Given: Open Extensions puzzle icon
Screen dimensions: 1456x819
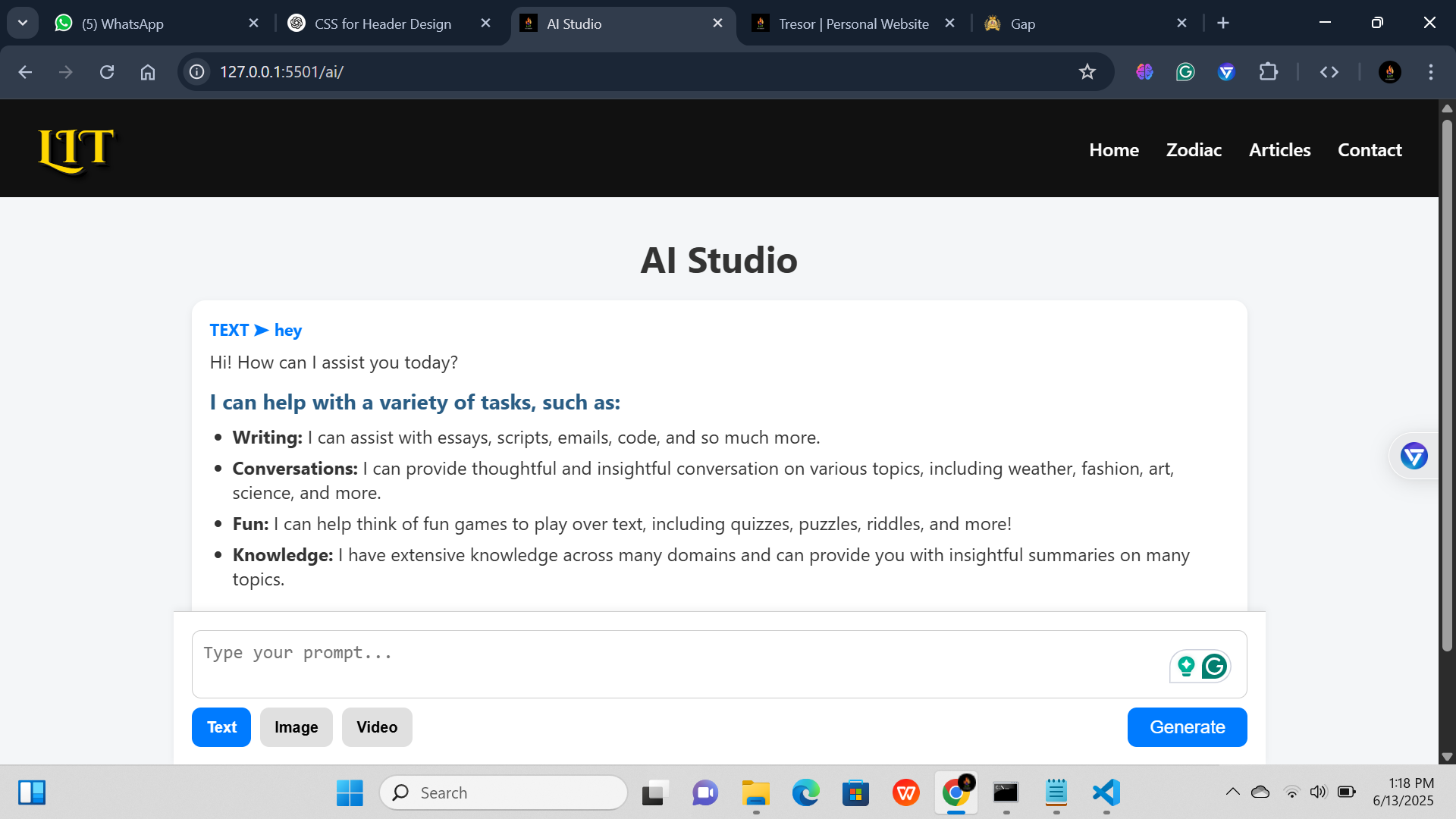Looking at the screenshot, I should click(1268, 72).
